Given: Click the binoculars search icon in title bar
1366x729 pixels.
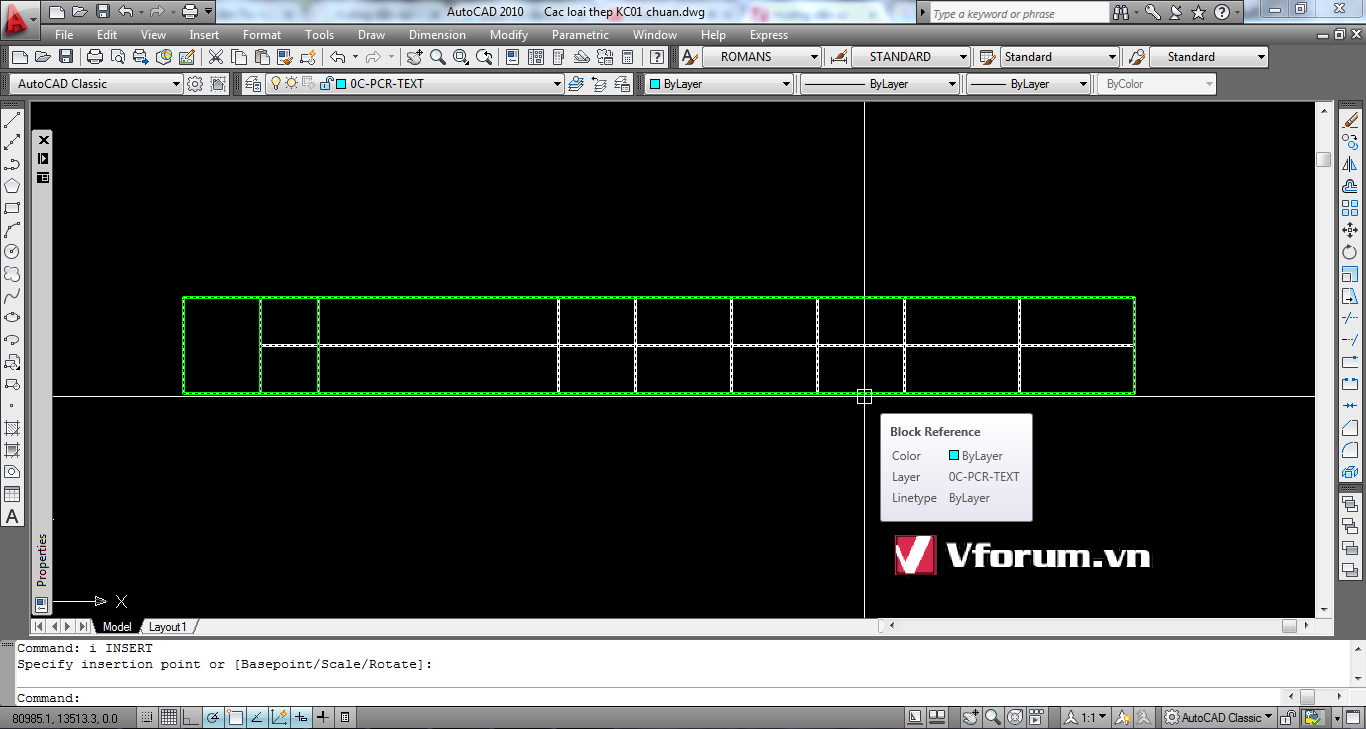Looking at the screenshot, I should pos(1121,13).
